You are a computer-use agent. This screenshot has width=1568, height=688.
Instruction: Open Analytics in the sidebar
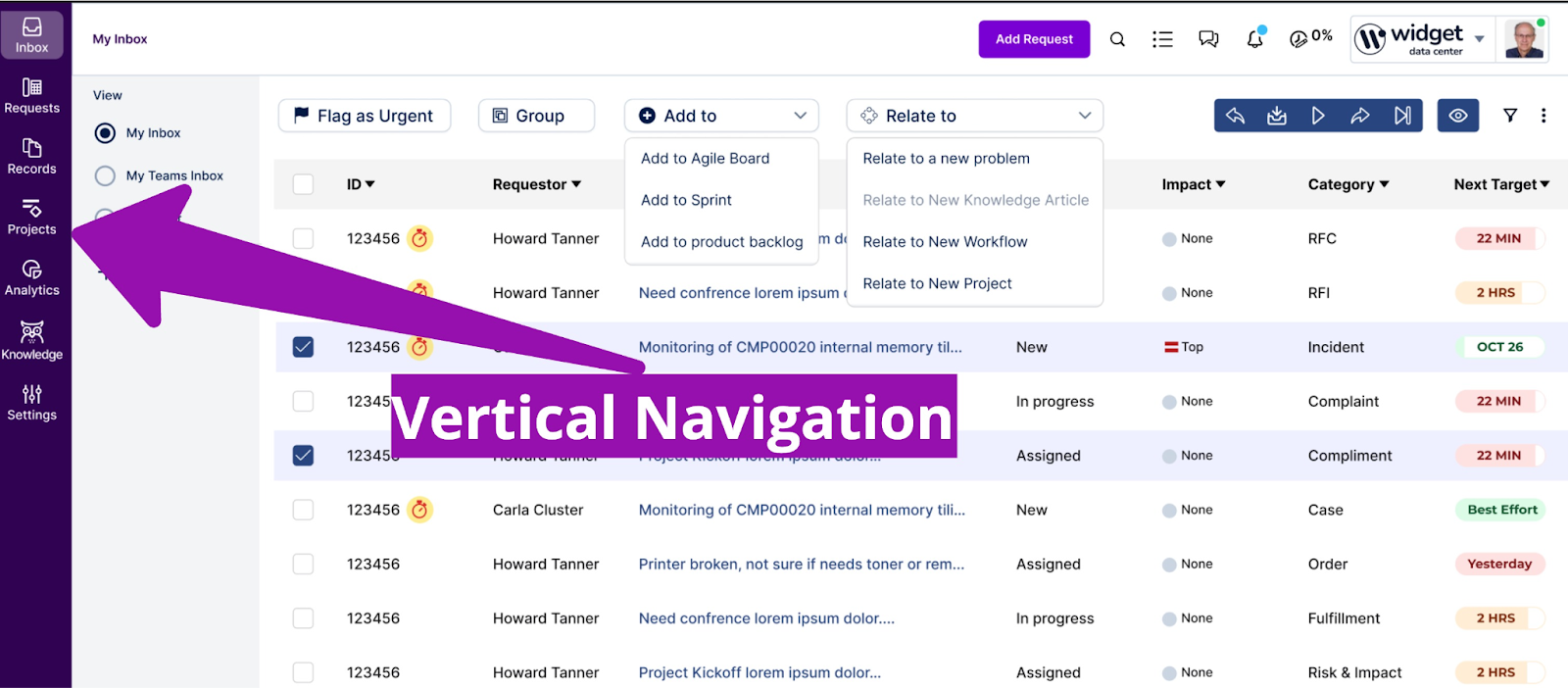(x=31, y=278)
